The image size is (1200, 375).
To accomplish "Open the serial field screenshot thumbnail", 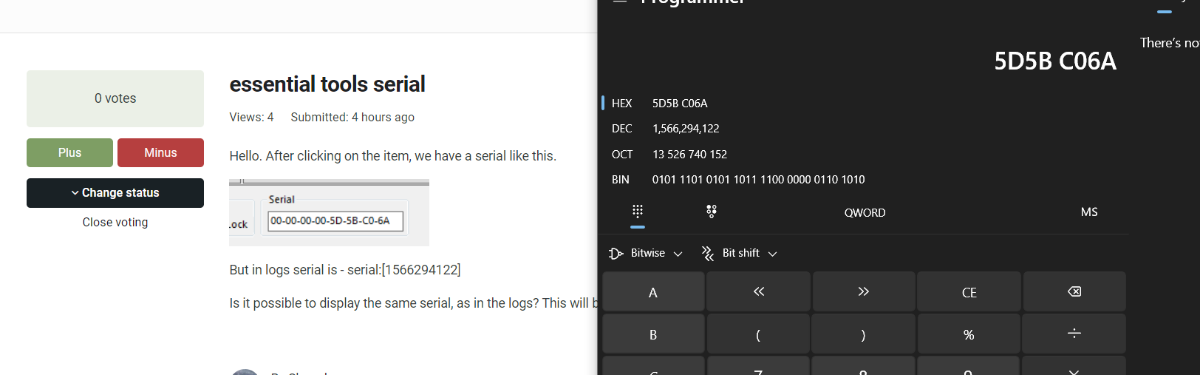I will [329, 213].
